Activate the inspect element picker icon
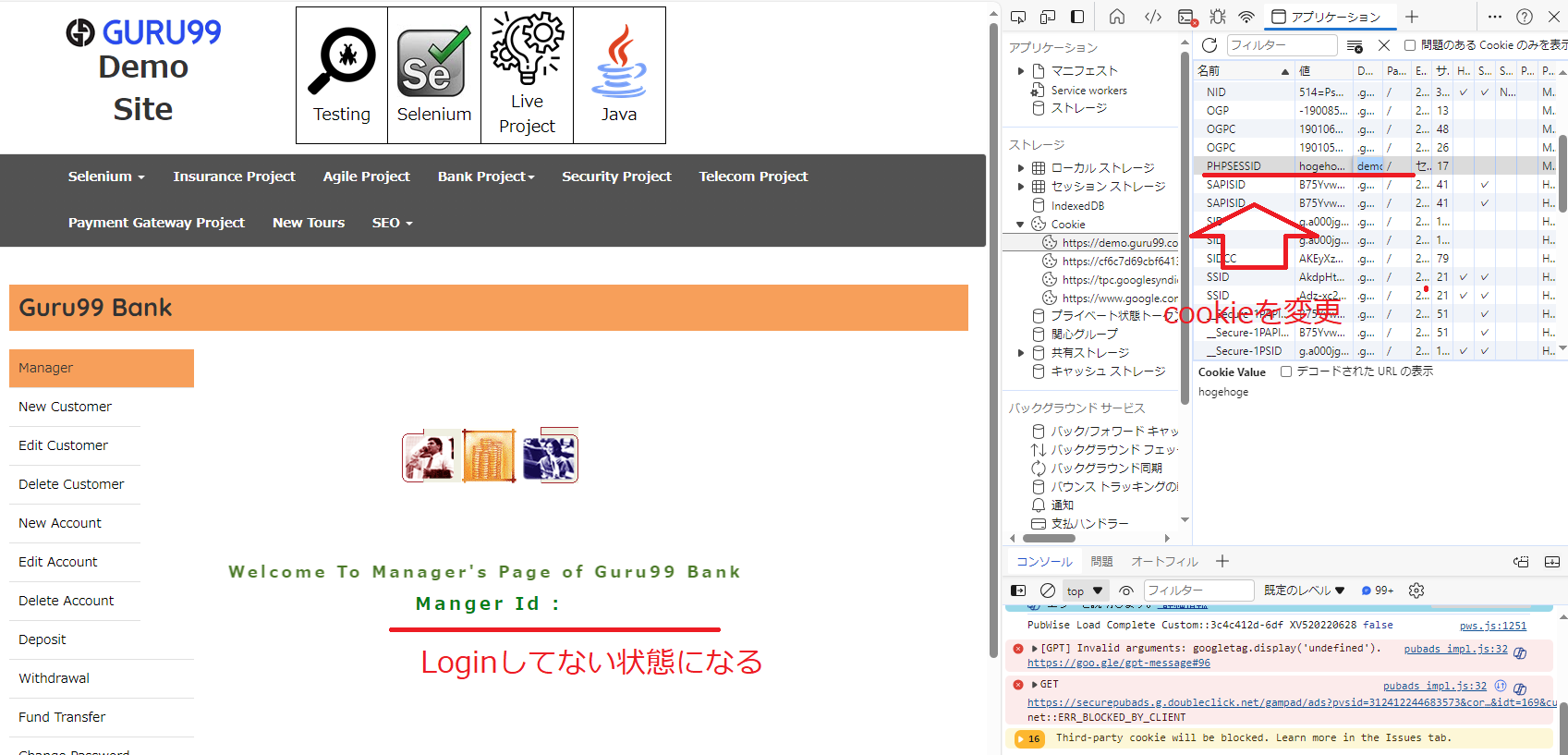This screenshot has width=1568, height=755. click(1018, 17)
